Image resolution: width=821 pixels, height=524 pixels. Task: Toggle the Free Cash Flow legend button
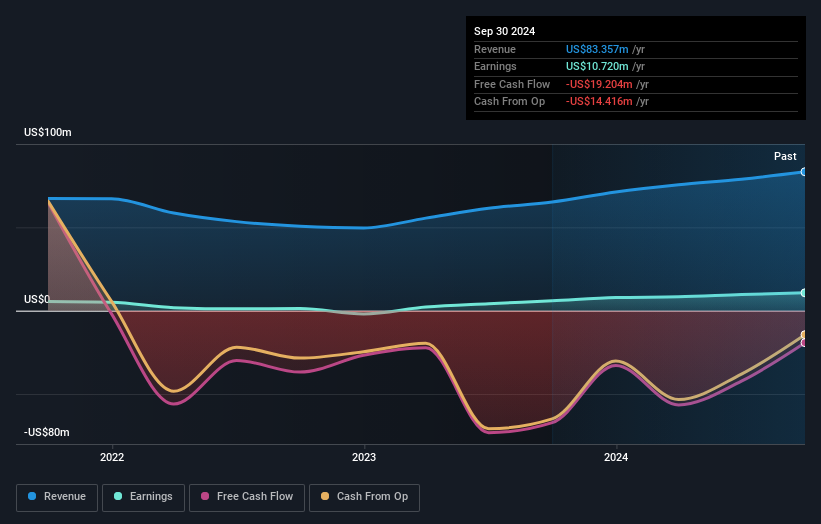247,497
